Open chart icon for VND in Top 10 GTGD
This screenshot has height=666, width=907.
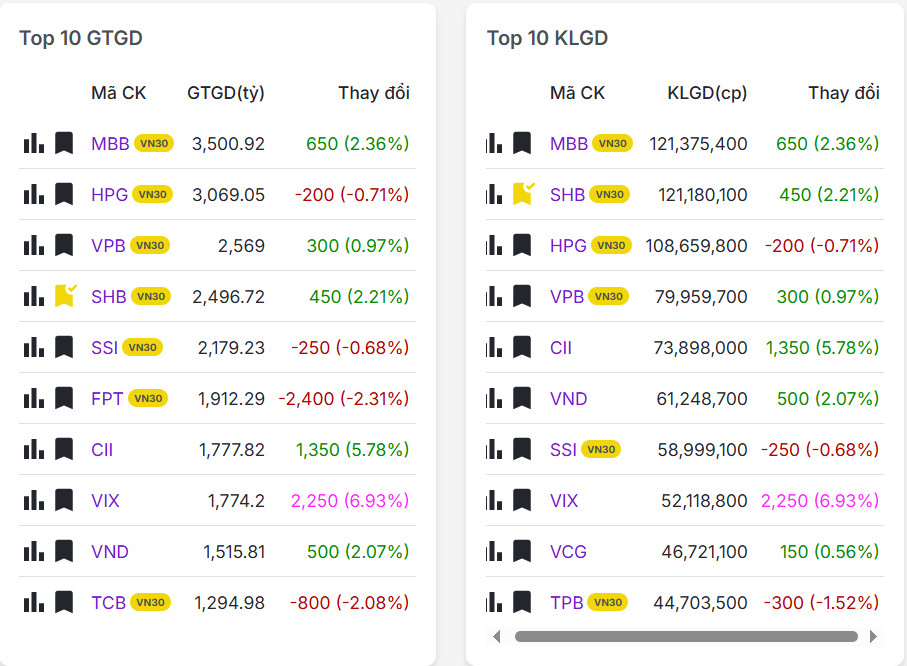pyautogui.click(x=34, y=551)
